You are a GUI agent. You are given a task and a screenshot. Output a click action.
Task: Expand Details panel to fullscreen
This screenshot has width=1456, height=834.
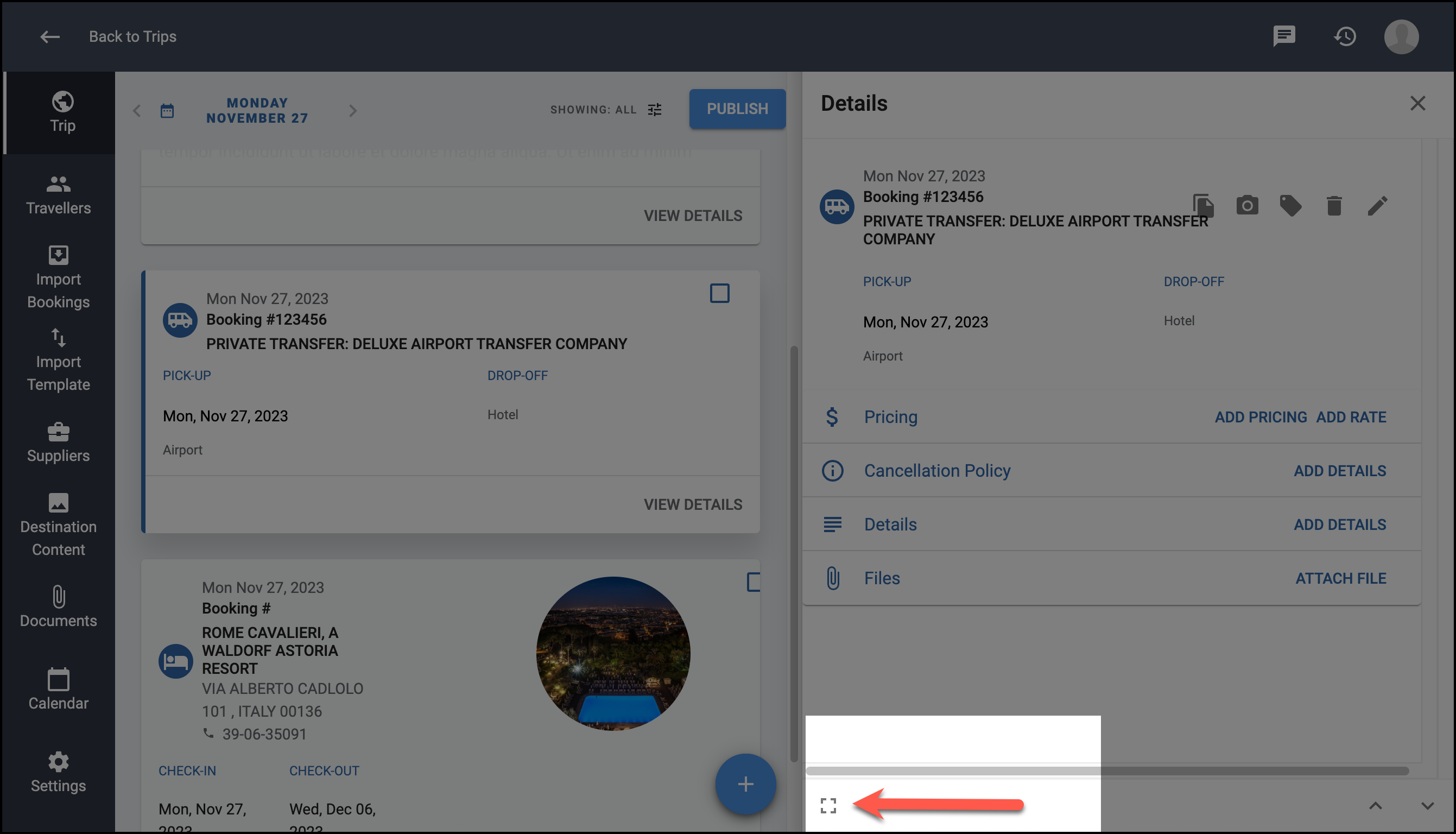tap(828, 805)
